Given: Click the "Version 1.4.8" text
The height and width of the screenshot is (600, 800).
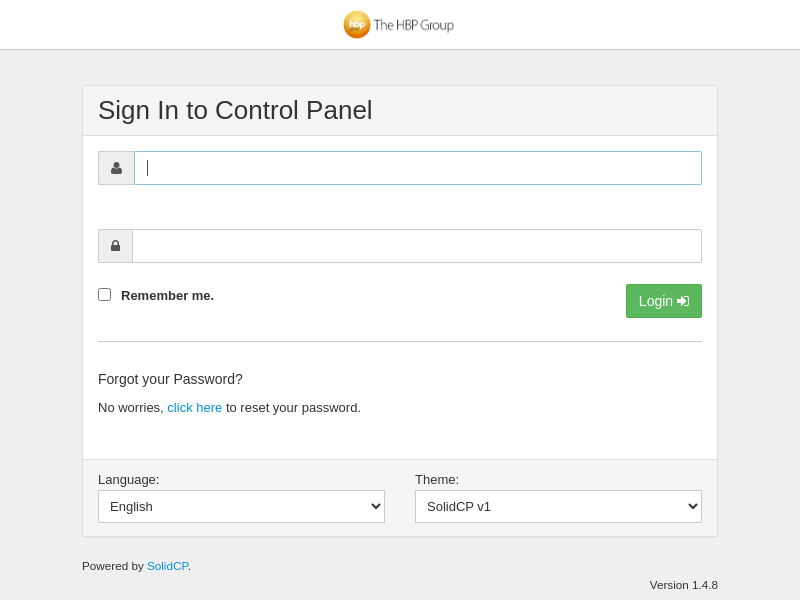Looking at the screenshot, I should tap(683, 585).
